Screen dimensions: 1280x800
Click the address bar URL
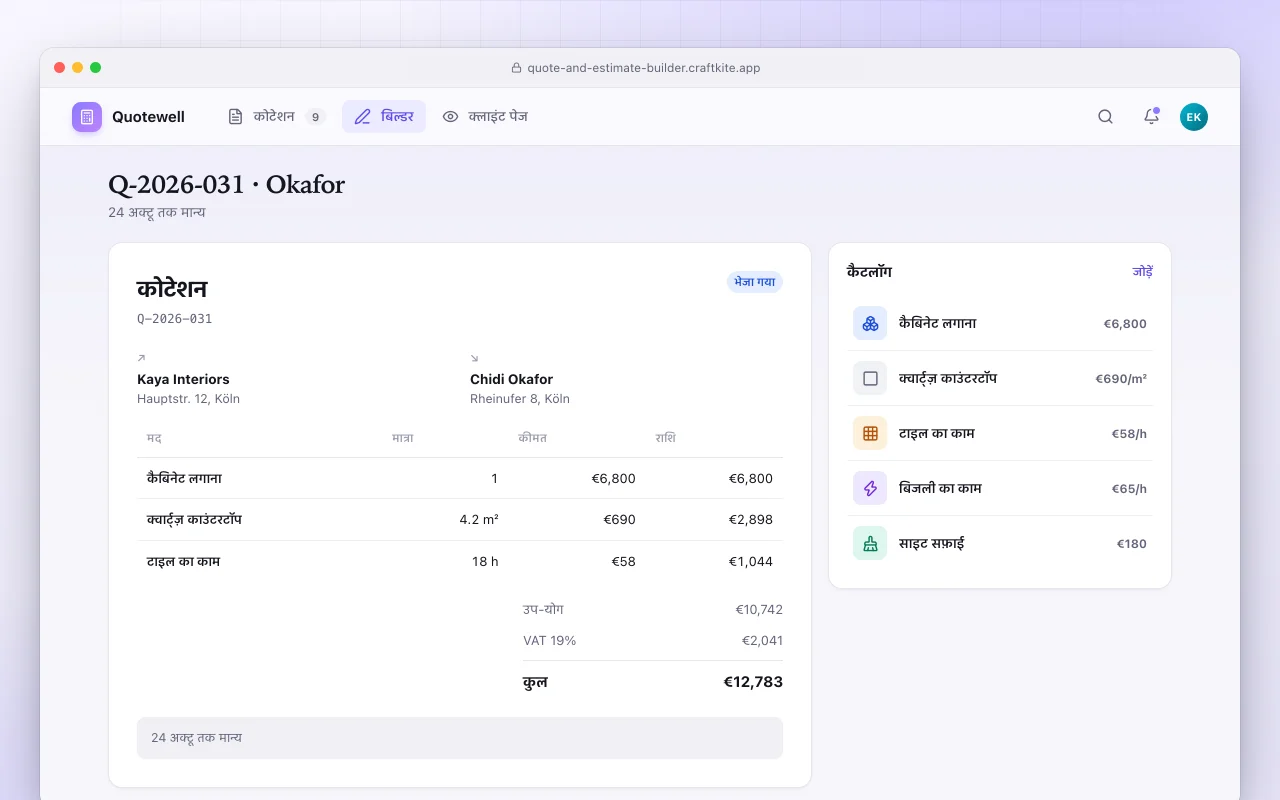pyautogui.click(x=644, y=68)
